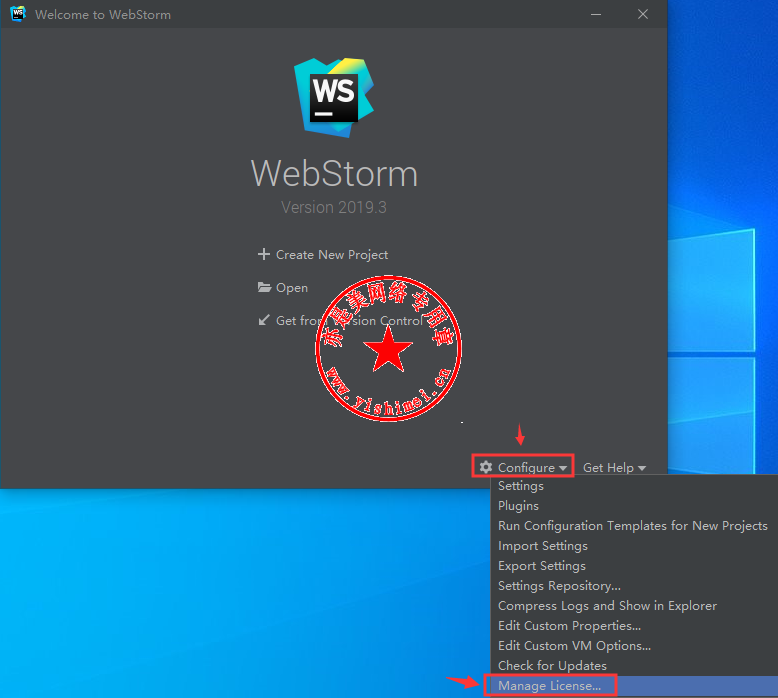Open Edit Custom VM Options...

pos(634,645)
